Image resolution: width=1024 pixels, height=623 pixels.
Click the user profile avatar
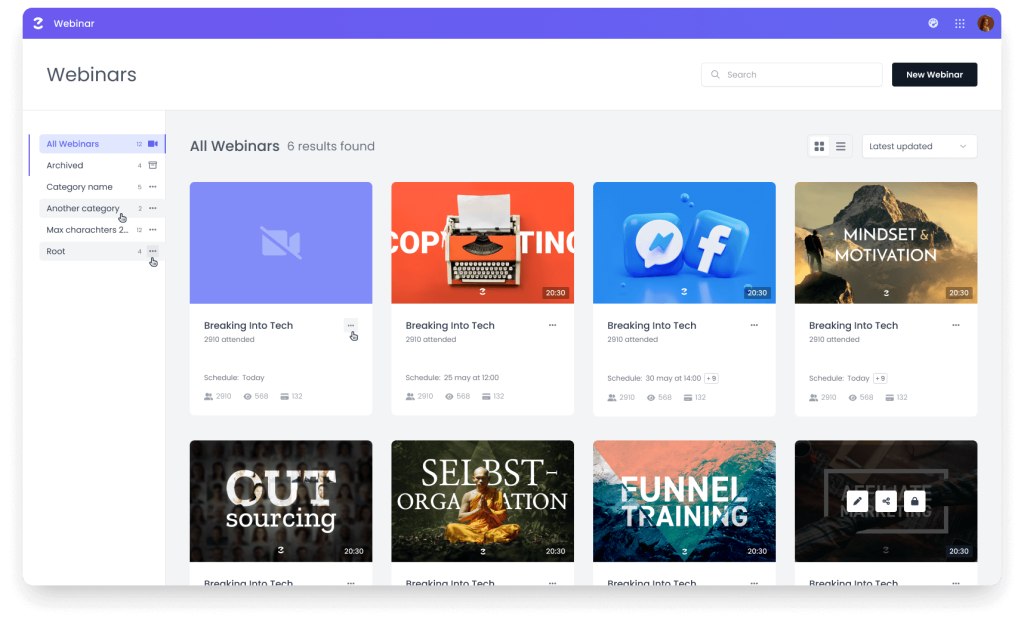tap(986, 23)
